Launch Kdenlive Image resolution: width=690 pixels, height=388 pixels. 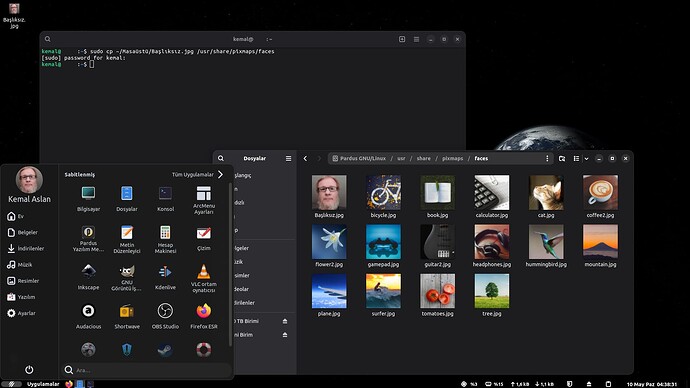pos(165,277)
